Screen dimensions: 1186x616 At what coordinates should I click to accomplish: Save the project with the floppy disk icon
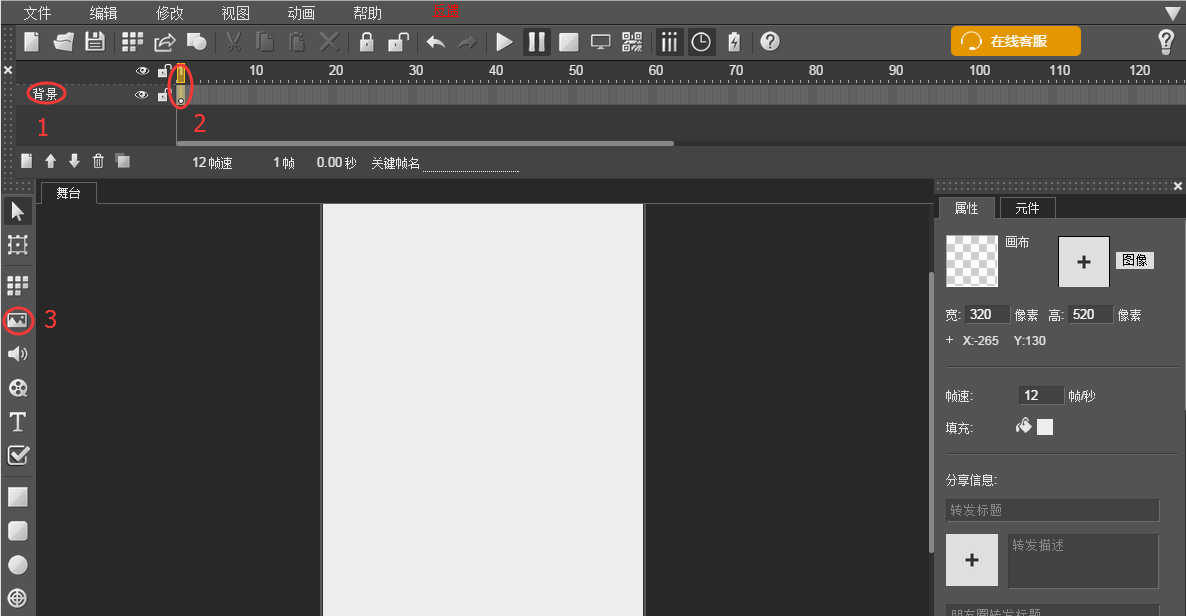94,42
